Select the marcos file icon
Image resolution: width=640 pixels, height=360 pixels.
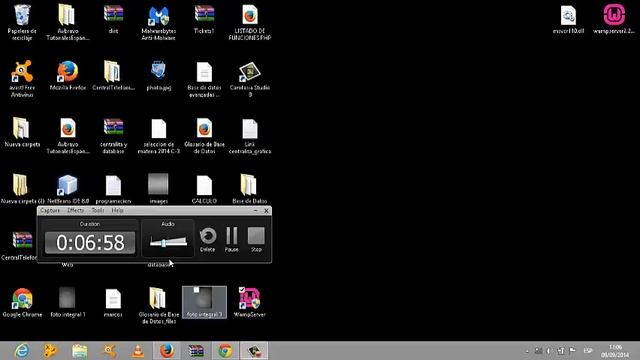[x=113, y=302]
